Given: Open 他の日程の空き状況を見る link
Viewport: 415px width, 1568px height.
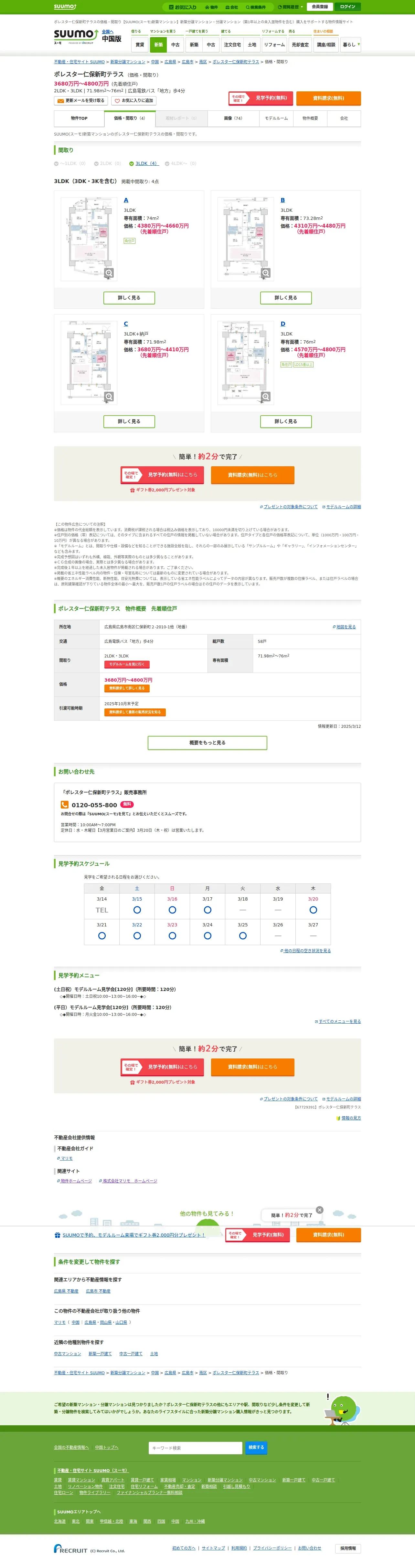Looking at the screenshot, I should pos(306,950).
